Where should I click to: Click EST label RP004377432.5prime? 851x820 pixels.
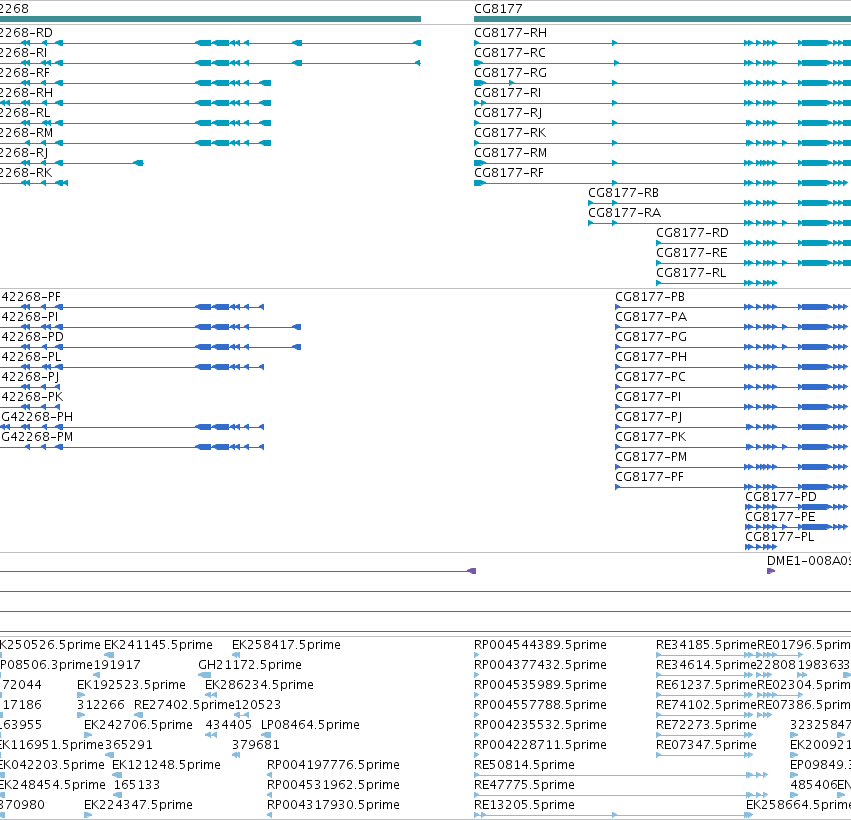[540, 665]
